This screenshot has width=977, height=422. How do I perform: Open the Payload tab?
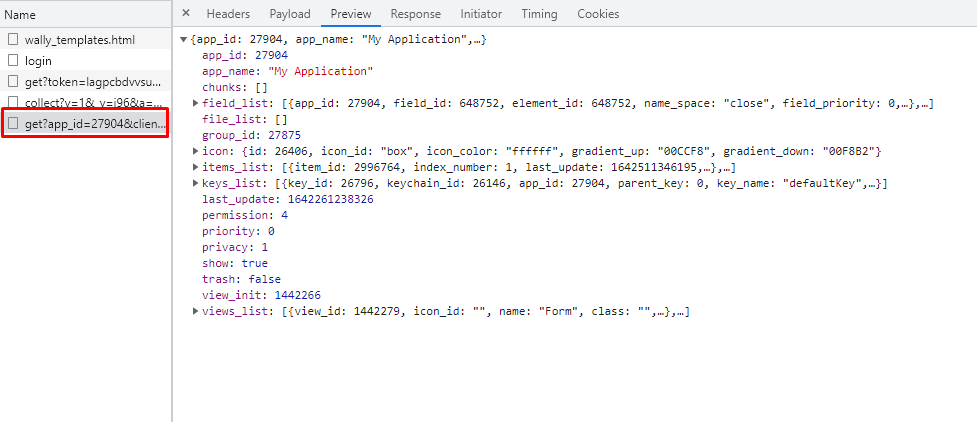[289, 14]
